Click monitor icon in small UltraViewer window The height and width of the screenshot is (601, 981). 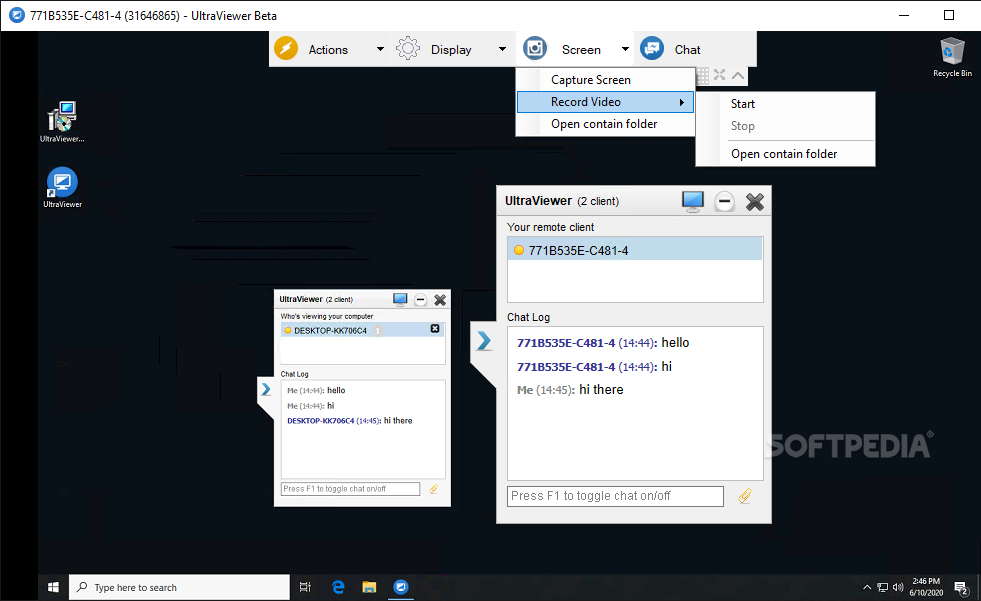[x=400, y=300]
